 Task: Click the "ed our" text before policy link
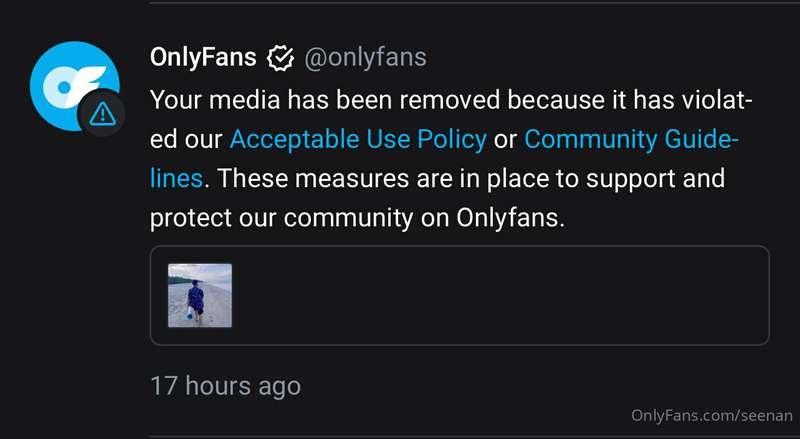point(186,140)
